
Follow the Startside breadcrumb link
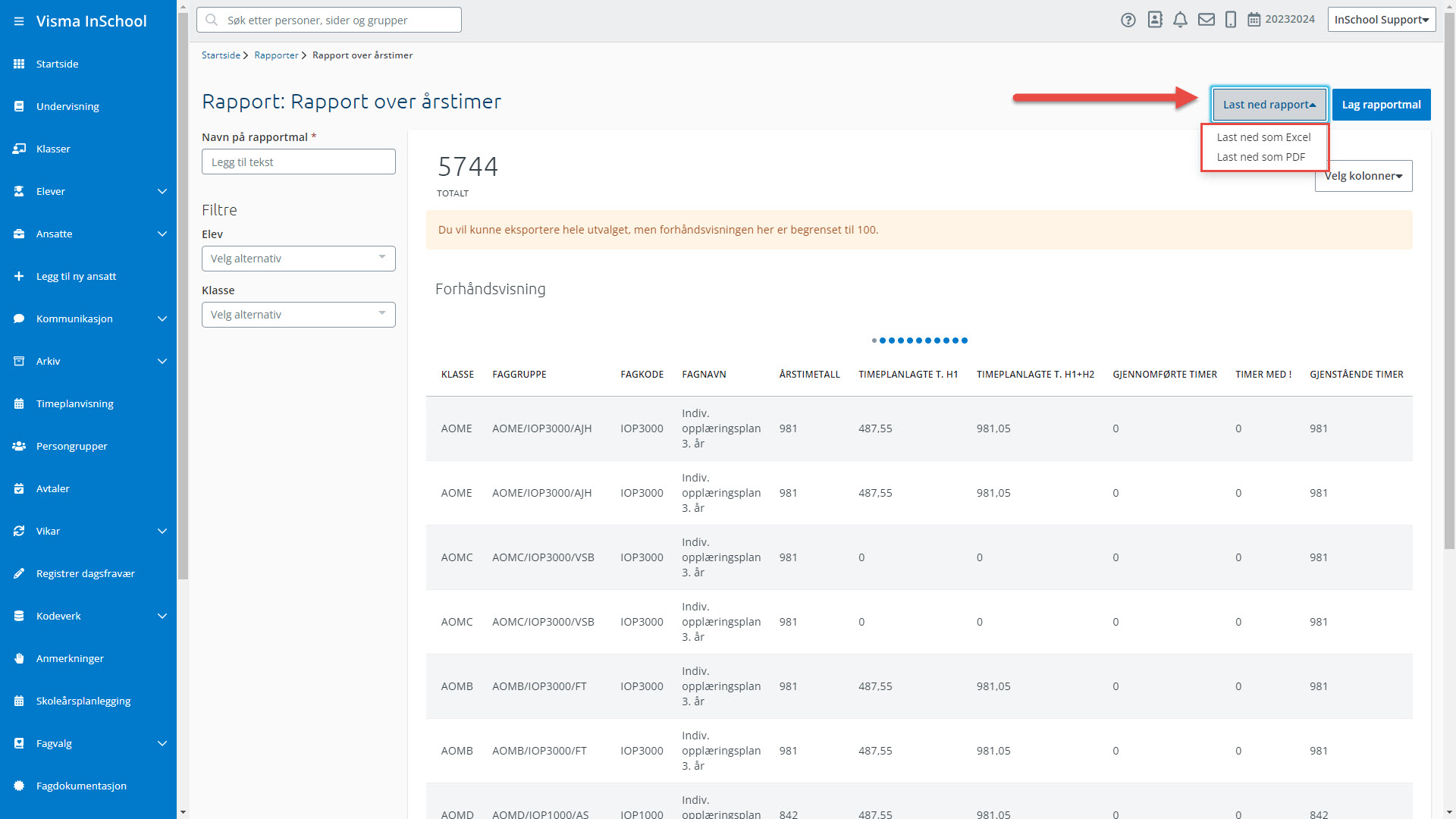(221, 55)
